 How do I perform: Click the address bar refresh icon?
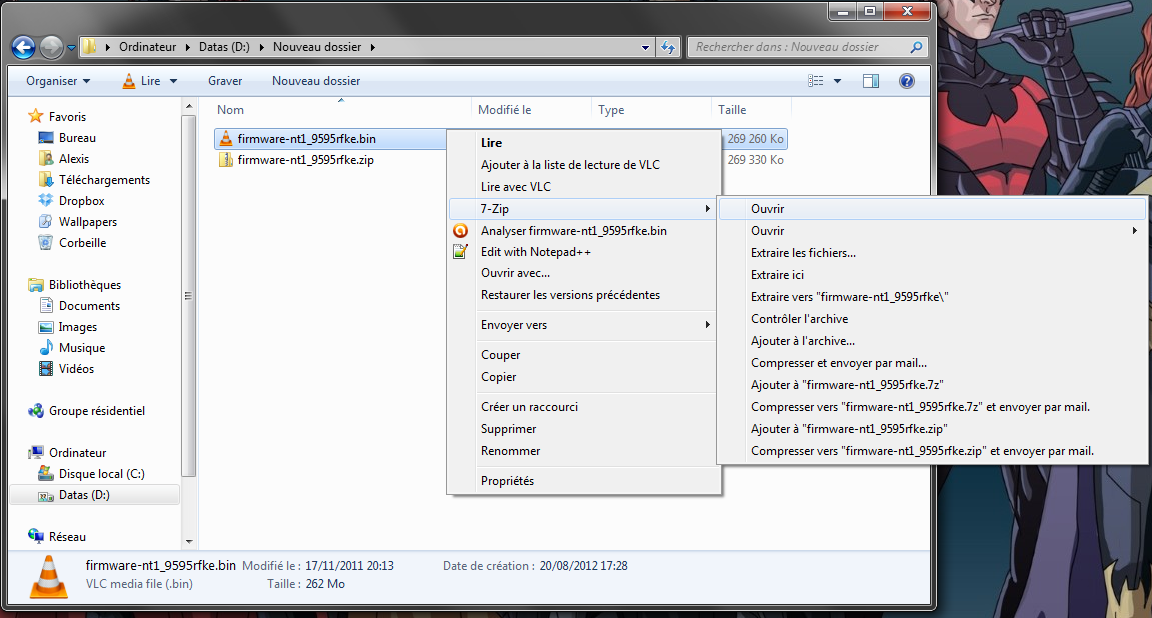coord(668,47)
